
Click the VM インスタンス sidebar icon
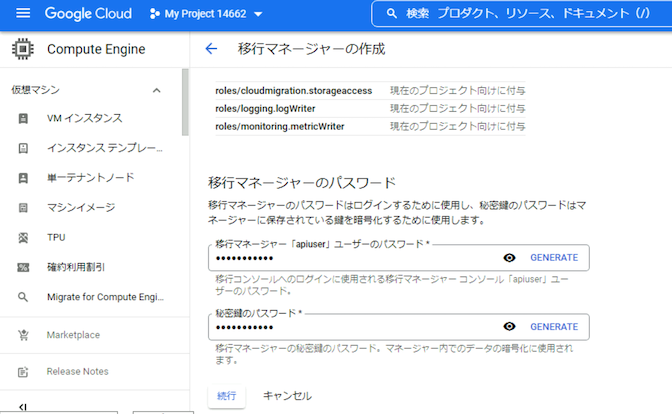coord(23,118)
